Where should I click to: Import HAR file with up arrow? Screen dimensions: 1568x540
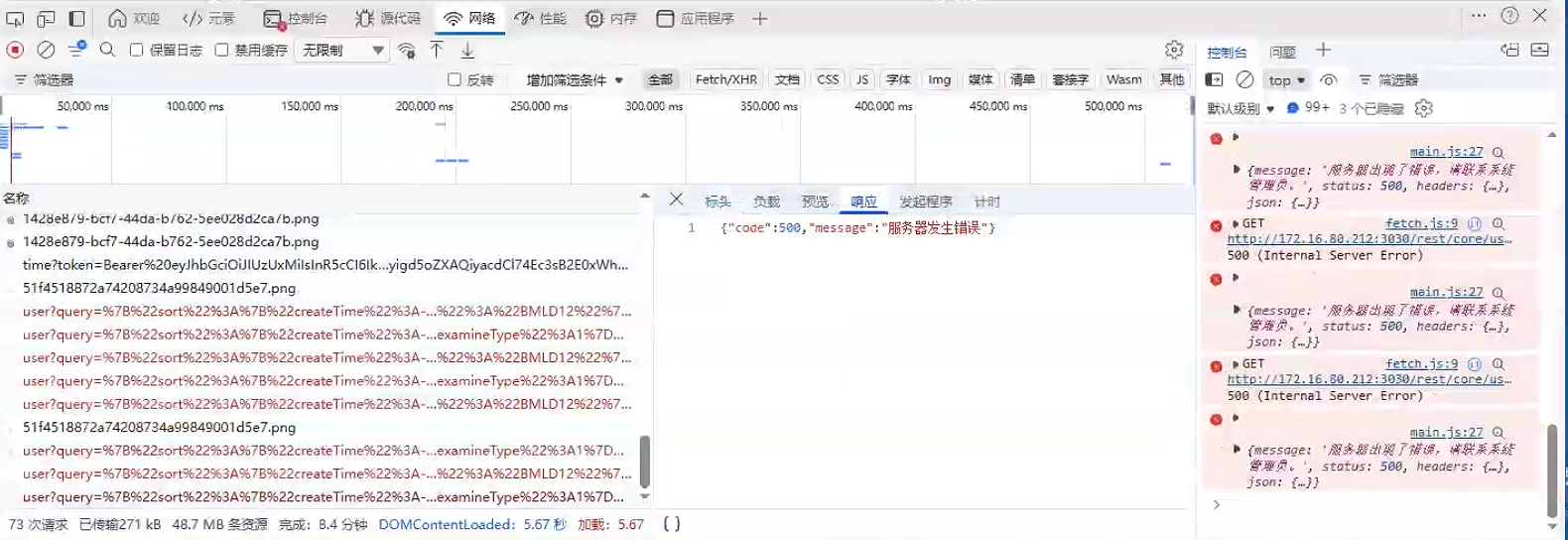click(x=437, y=50)
